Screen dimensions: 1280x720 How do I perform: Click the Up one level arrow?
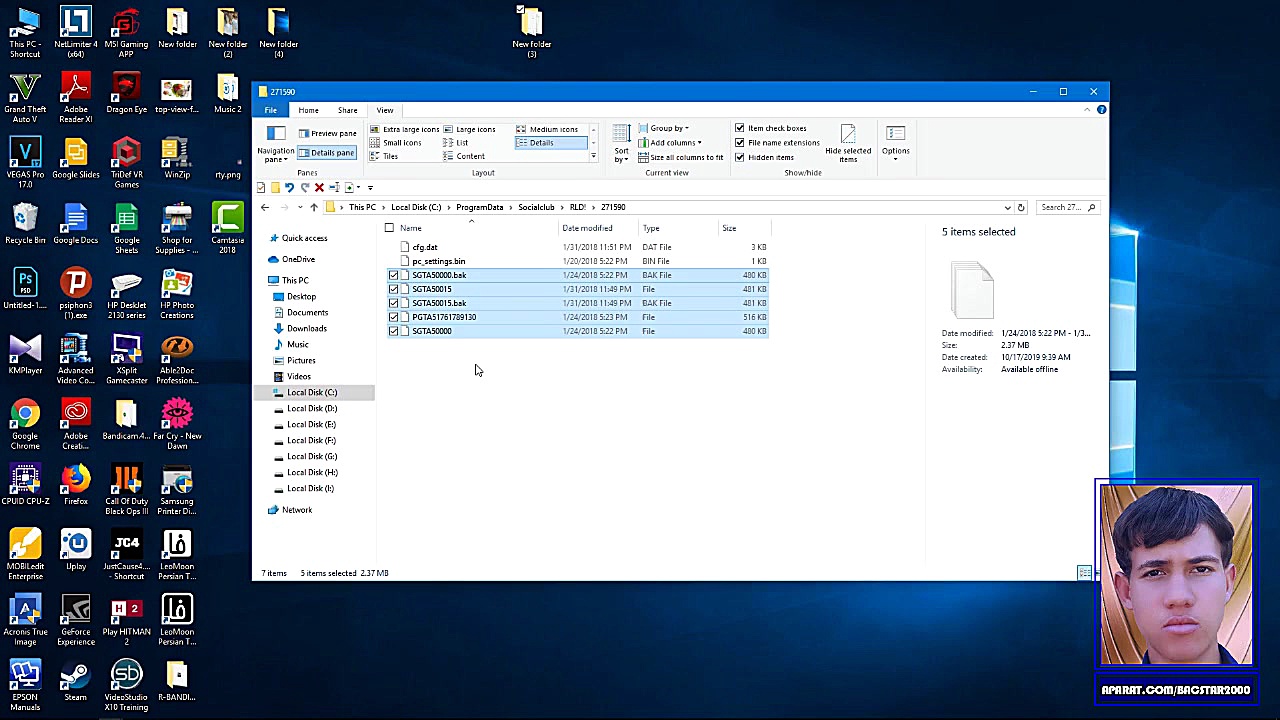coord(314,208)
